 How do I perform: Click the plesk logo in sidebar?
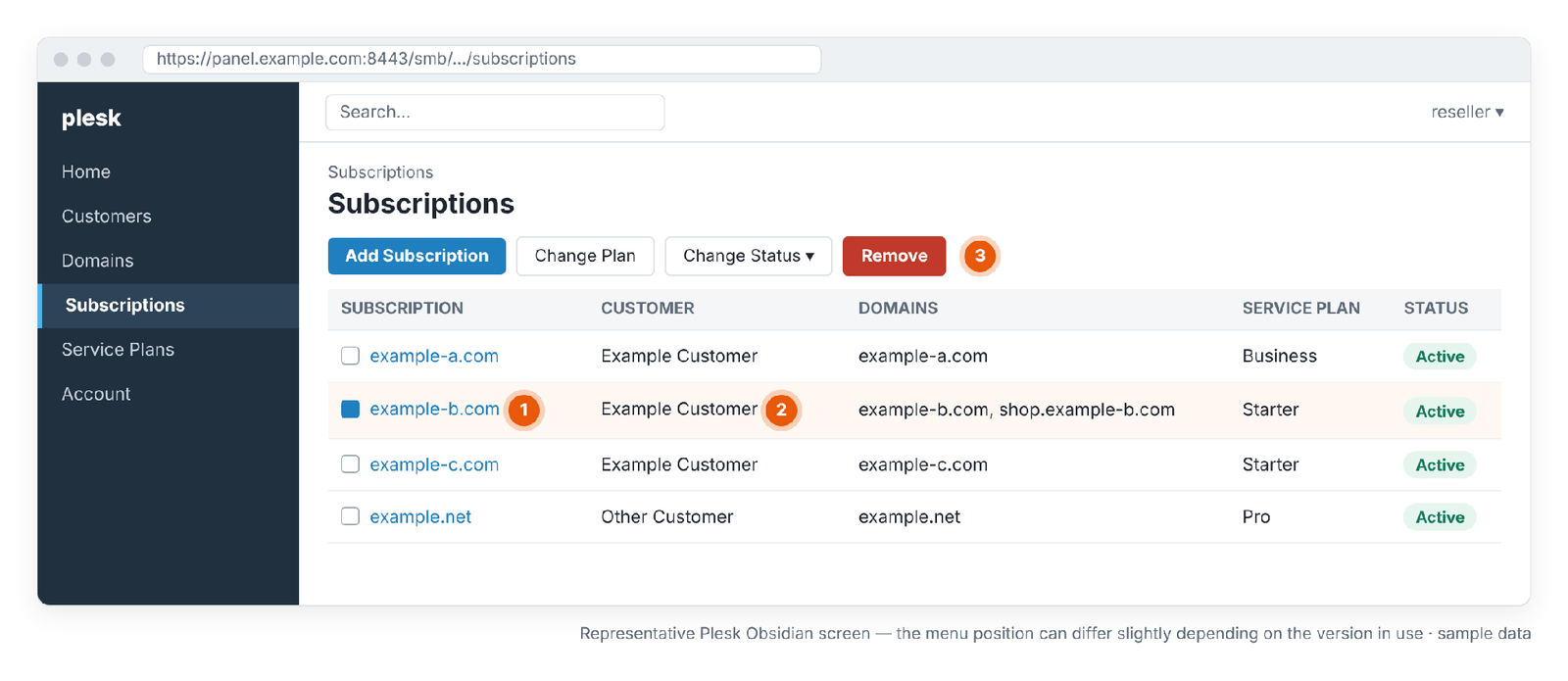[91, 118]
